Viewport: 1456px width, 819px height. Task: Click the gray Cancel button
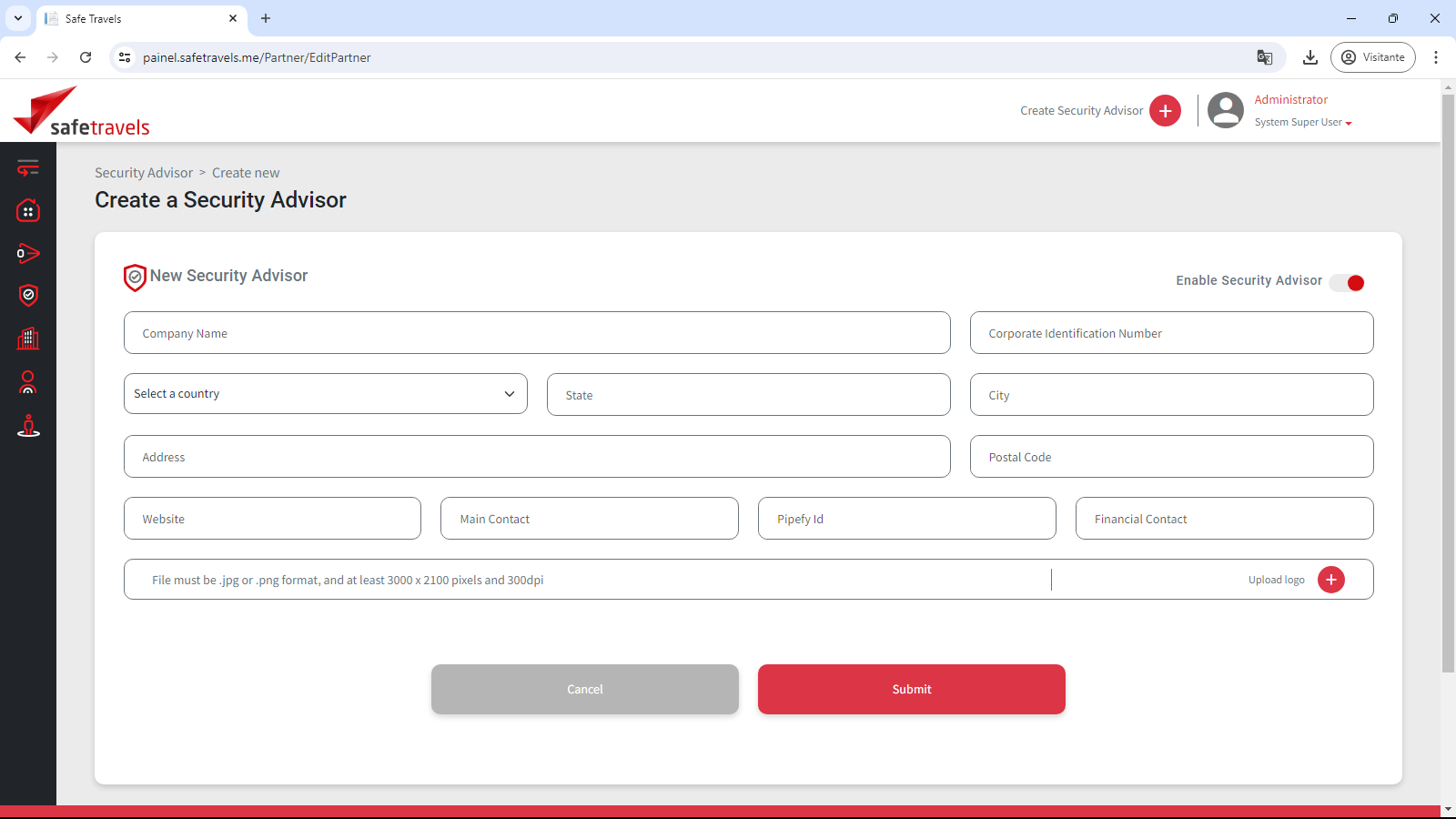click(584, 689)
